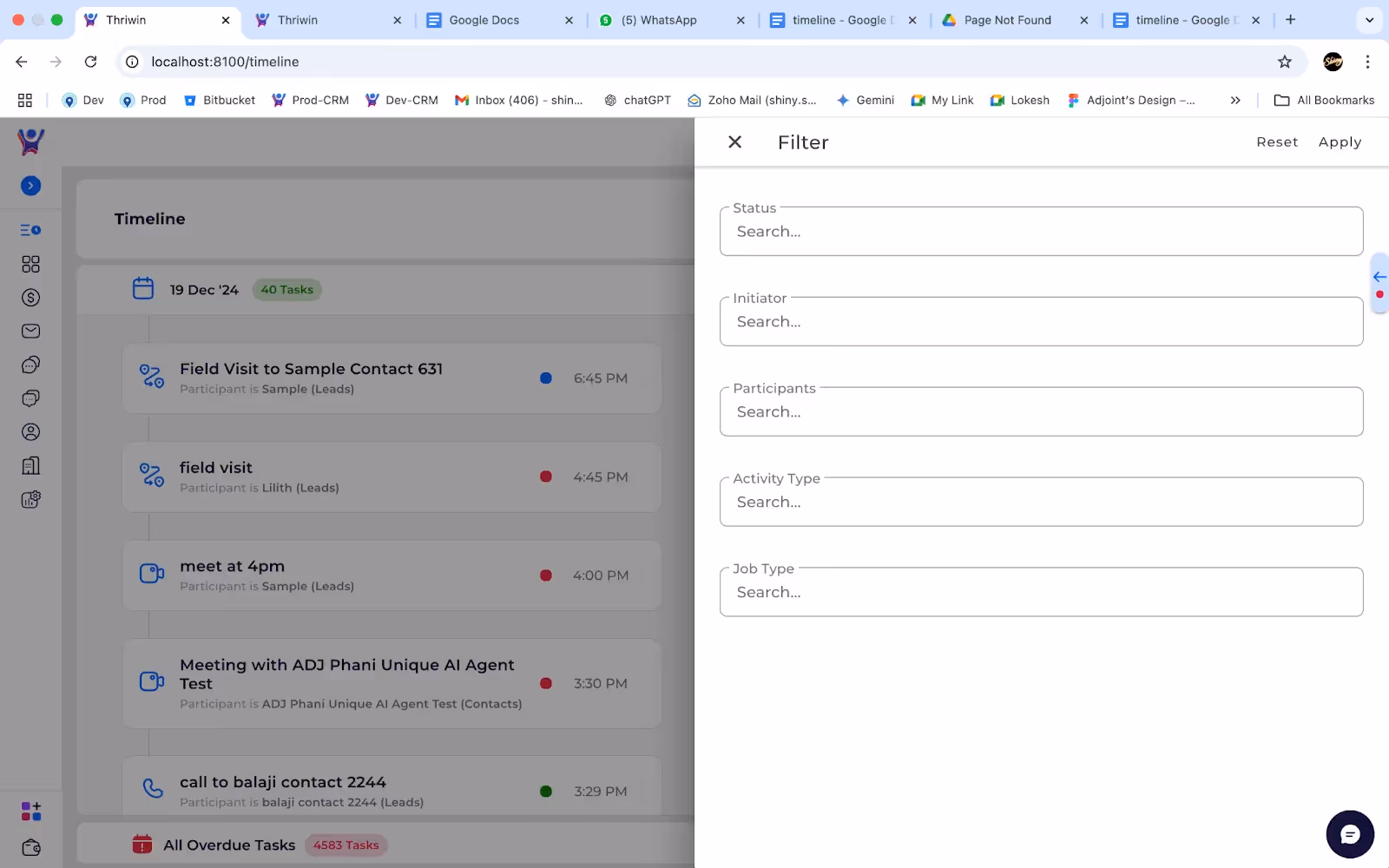The height and width of the screenshot is (868, 1389).
Task: Open chatGPT bookmark
Action: [x=637, y=100]
